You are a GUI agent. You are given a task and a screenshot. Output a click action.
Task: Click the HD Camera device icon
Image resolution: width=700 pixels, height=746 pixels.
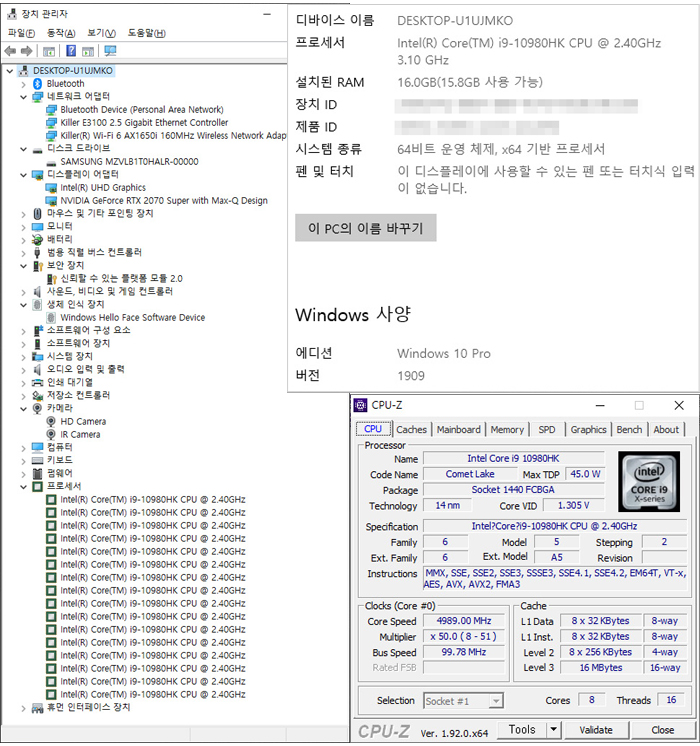pos(51,422)
